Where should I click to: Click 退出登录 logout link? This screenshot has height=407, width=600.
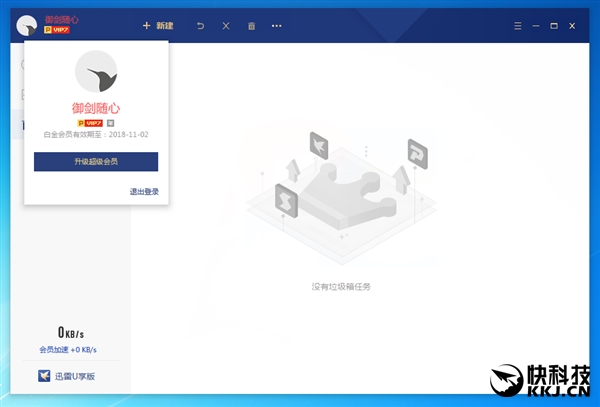coord(144,191)
